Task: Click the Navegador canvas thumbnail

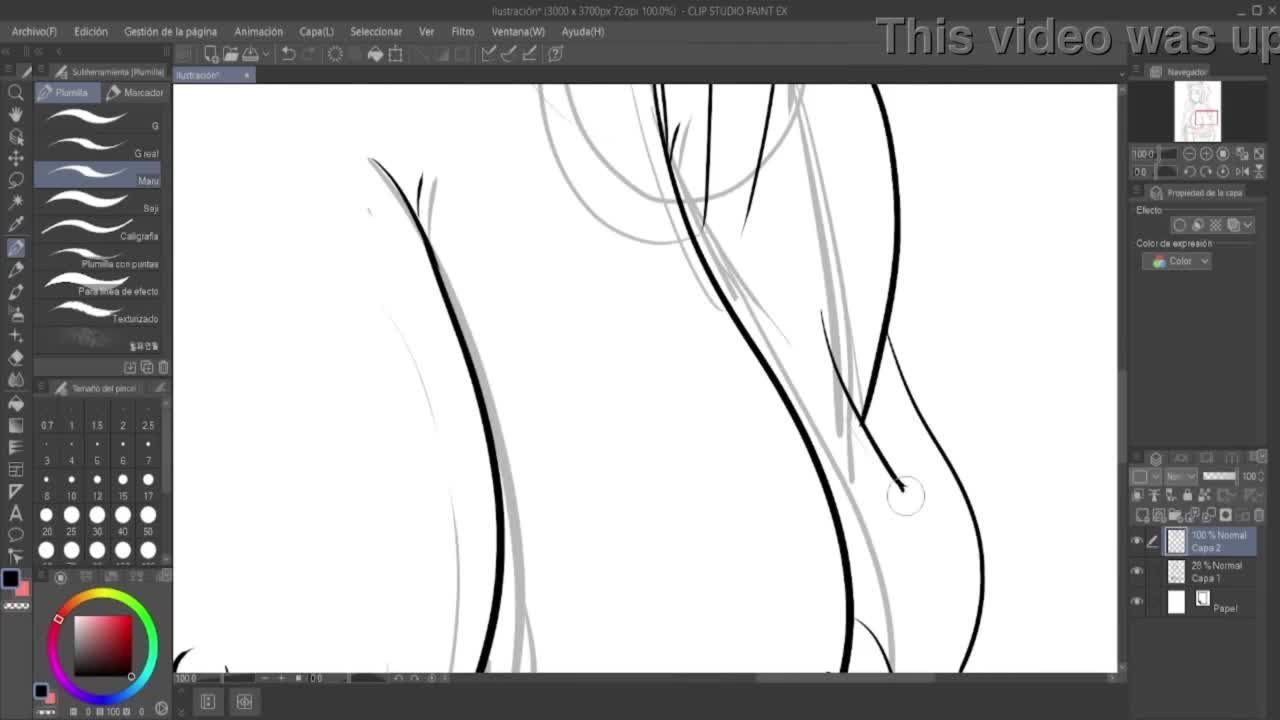Action: pyautogui.click(x=1197, y=112)
